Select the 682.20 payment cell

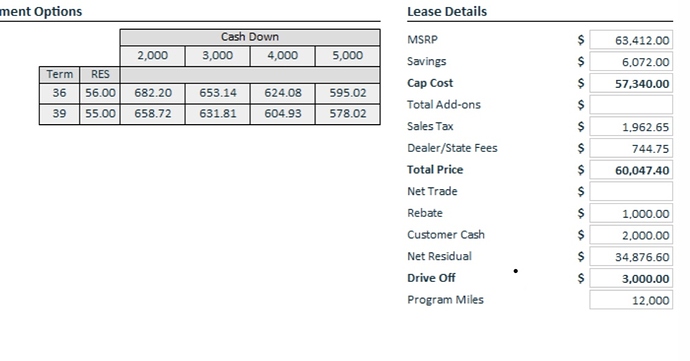(x=153, y=93)
